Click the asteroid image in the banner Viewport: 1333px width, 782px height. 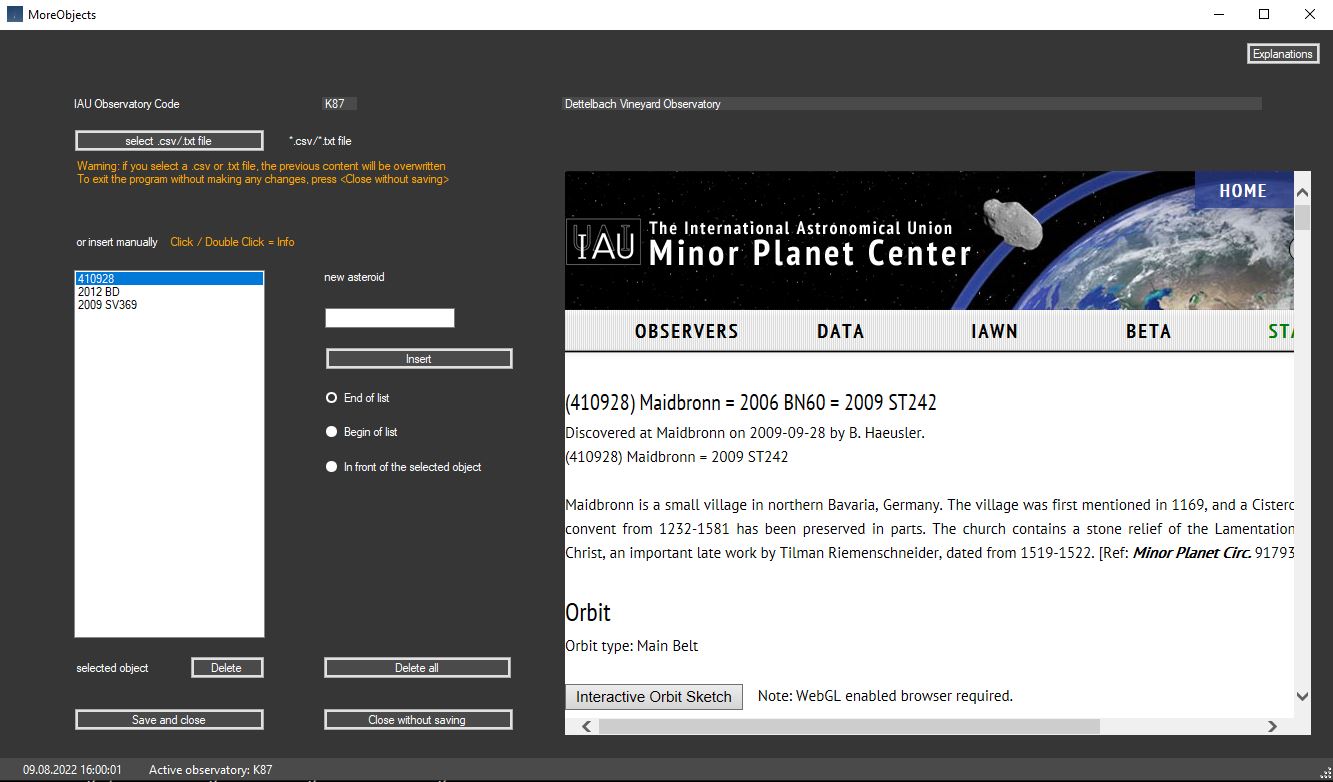tap(1013, 223)
